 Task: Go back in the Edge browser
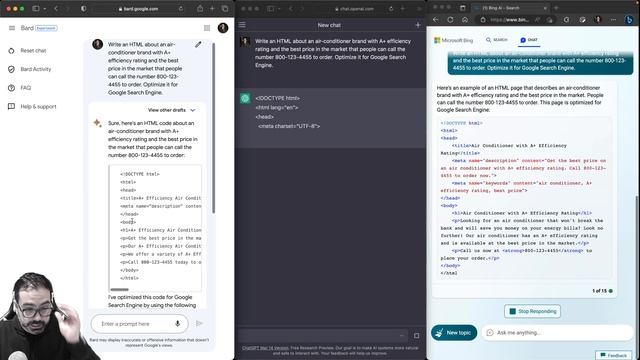pyautogui.click(x=436, y=20)
